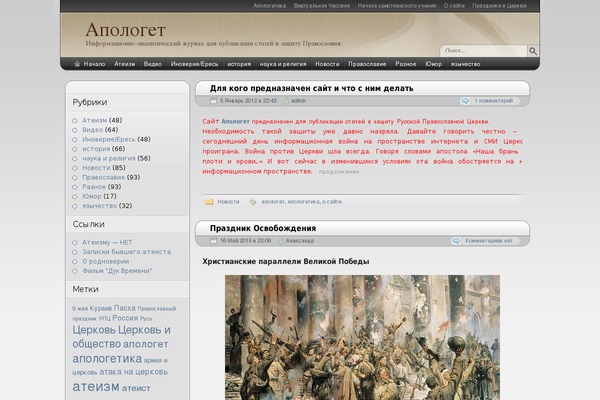
Task: Click the 9 мая tag in Метки
Action: [80, 309]
